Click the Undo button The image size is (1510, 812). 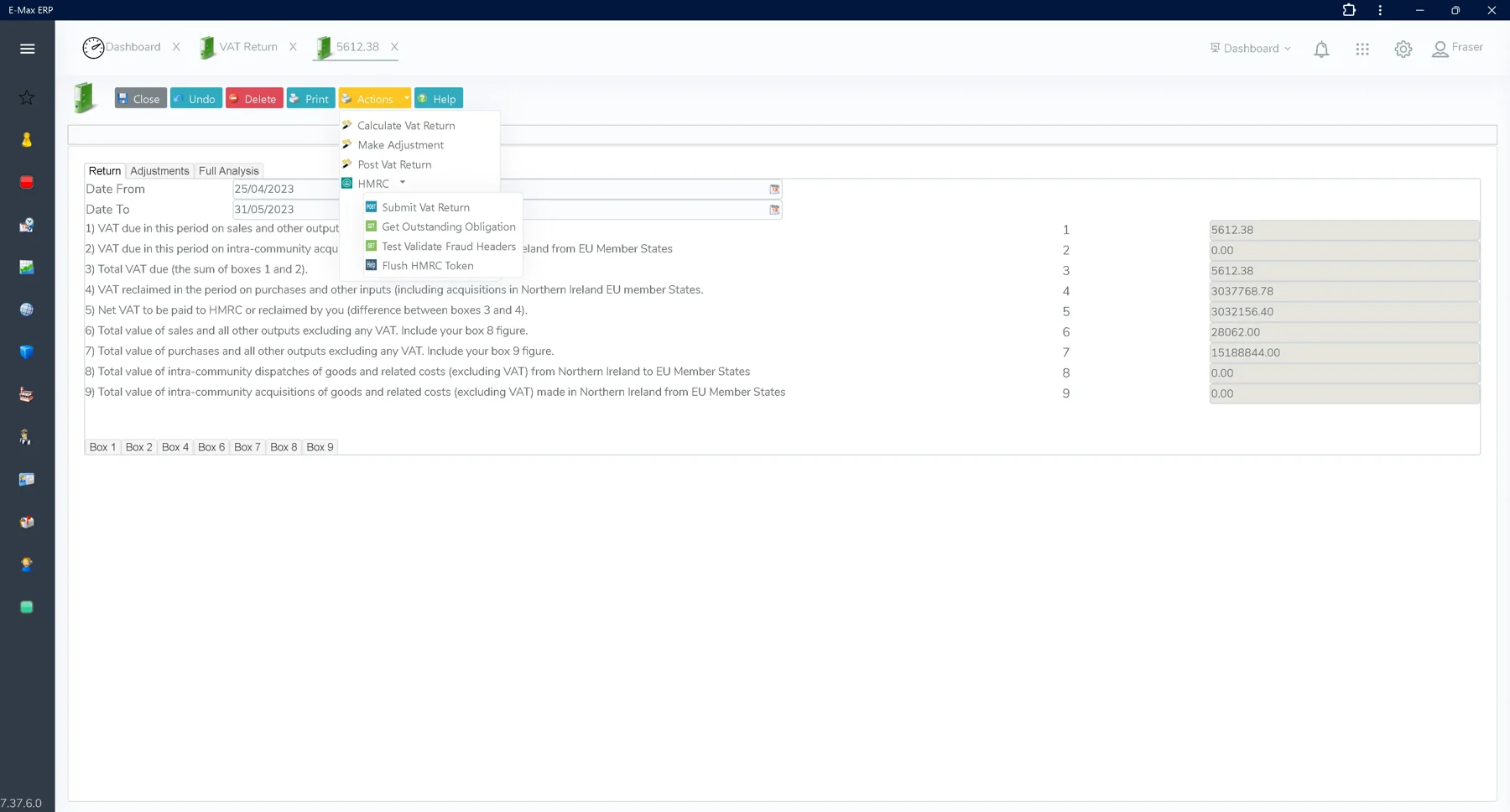tap(195, 99)
